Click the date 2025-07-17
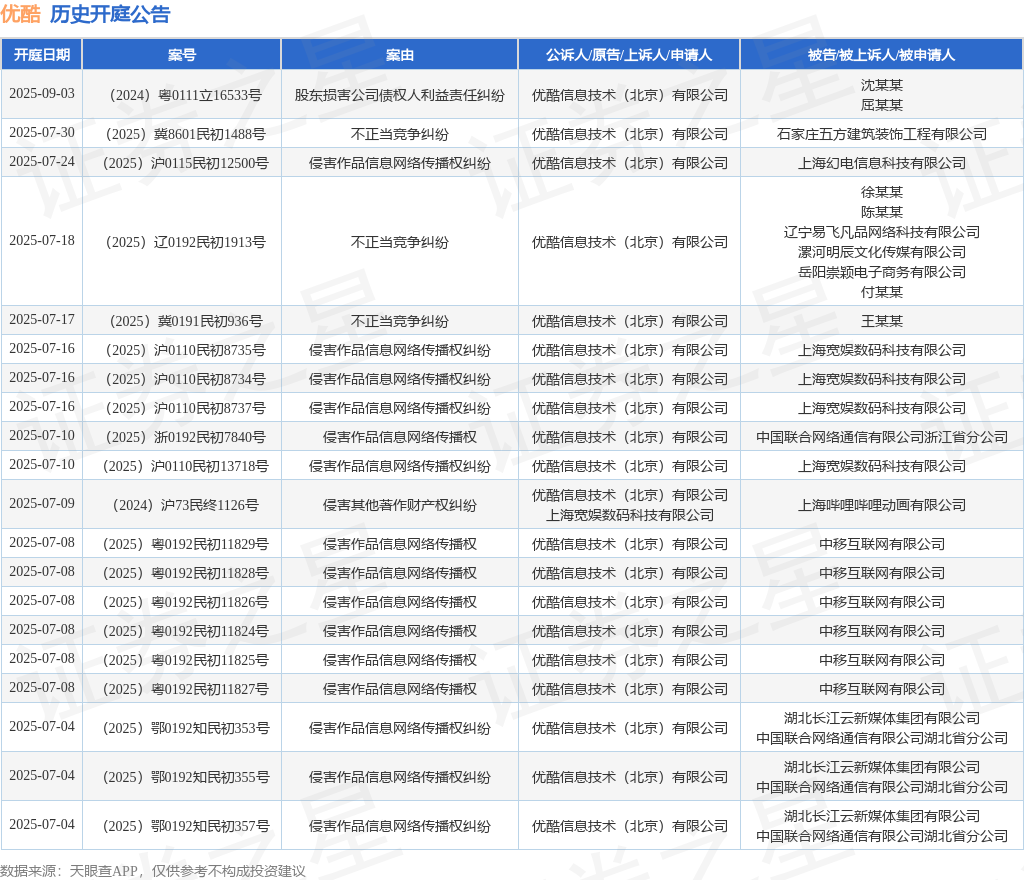Screen dimensions: 1024x880 point(42,319)
